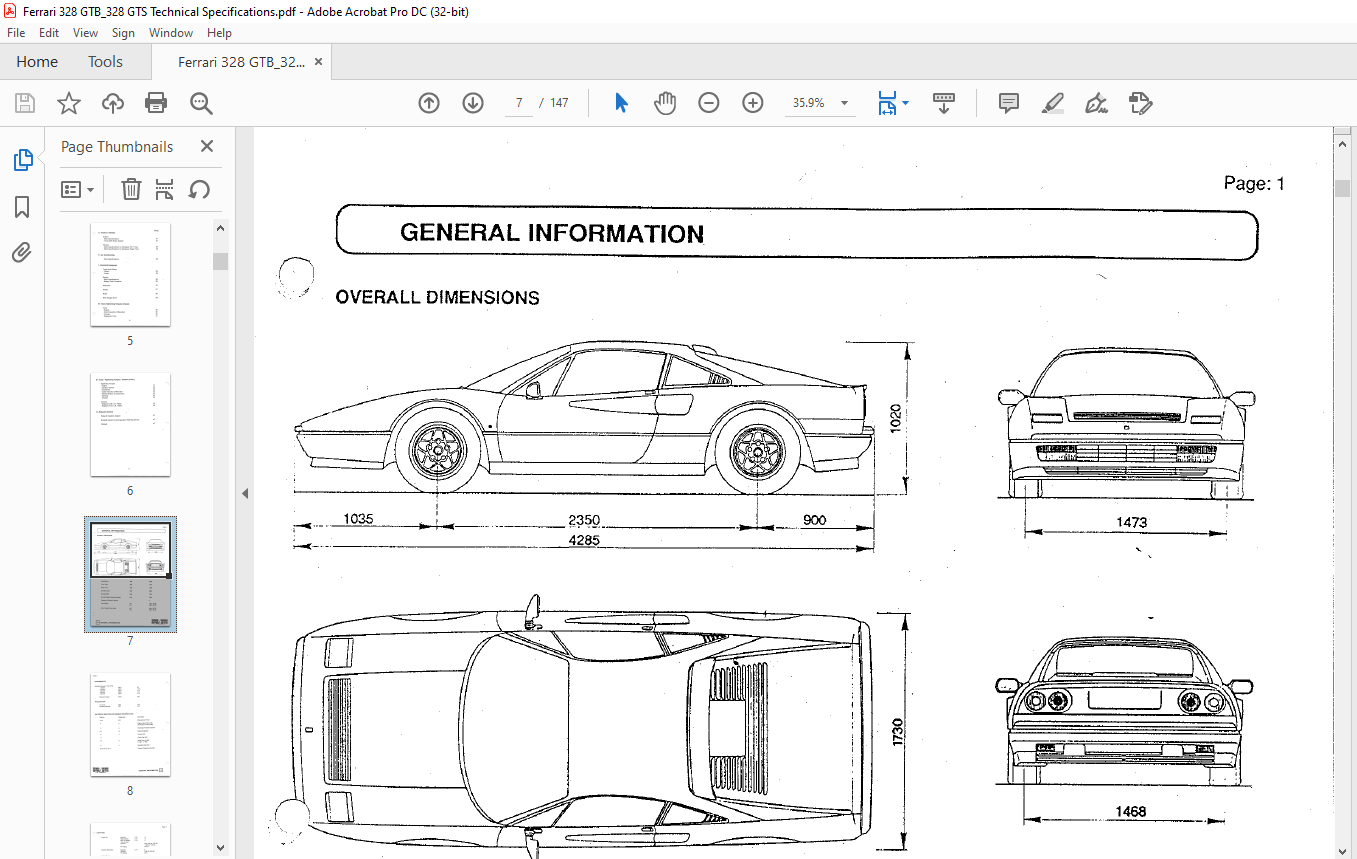Image resolution: width=1357 pixels, height=859 pixels.
Task: Select page 8 thumbnail
Action: click(x=130, y=725)
